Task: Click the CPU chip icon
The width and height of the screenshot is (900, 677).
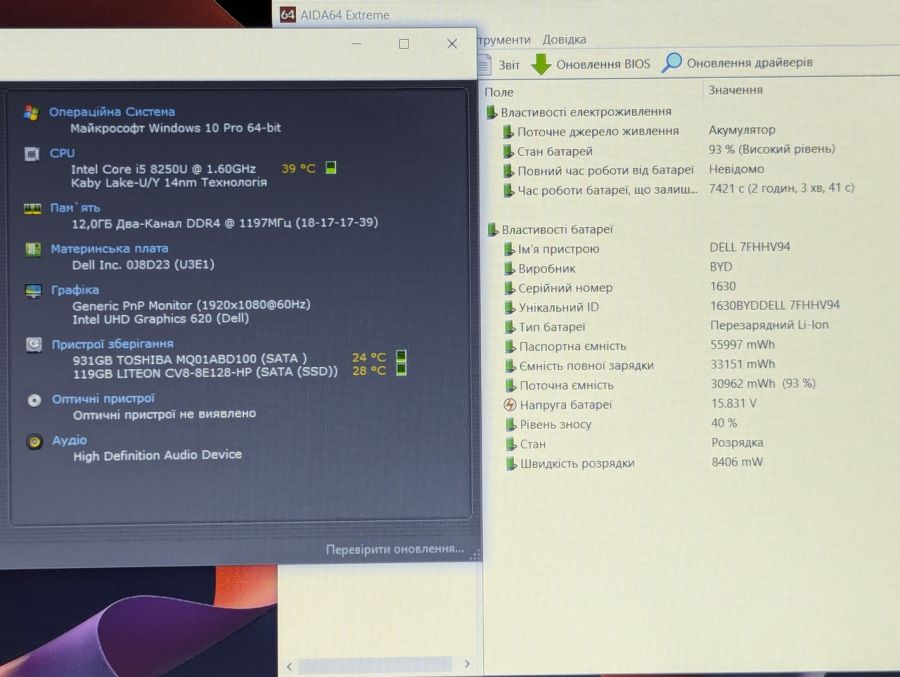Action: pyautogui.click(x=32, y=154)
